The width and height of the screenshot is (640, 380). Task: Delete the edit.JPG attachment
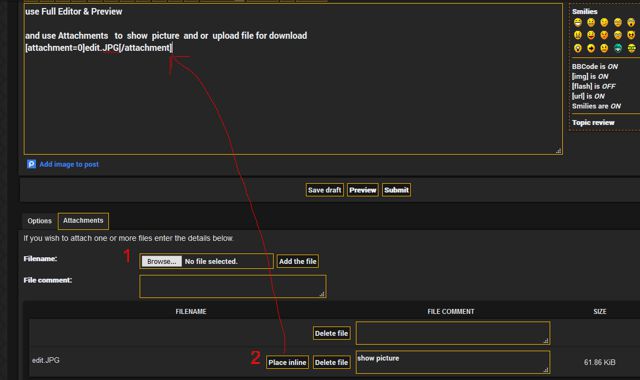click(x=331, y=362)
